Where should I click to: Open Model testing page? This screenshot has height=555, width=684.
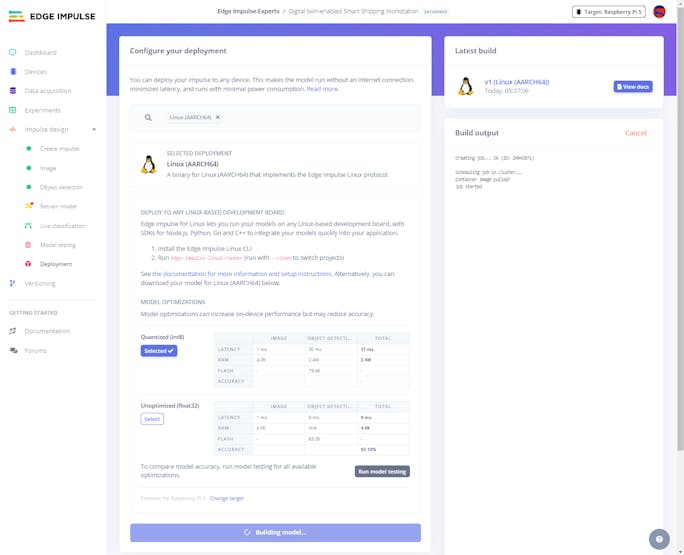[x=58, y=245]
